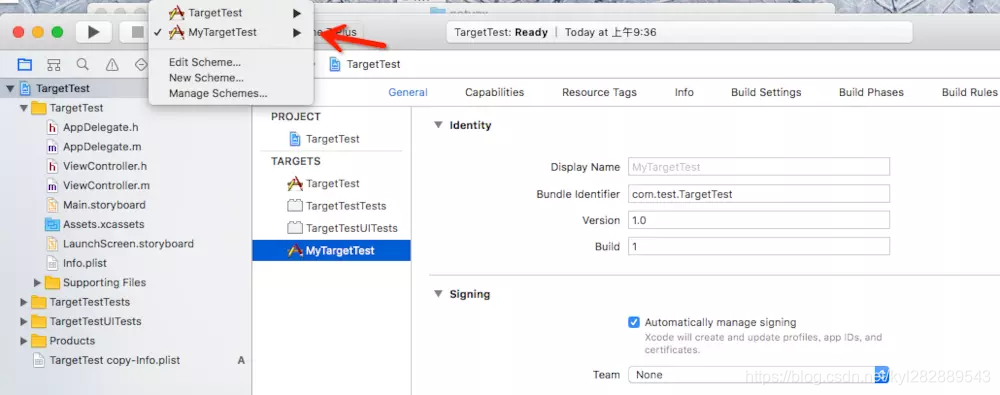
Task: Switch to the Capabilities tab
Action: (x=494, y=92)
